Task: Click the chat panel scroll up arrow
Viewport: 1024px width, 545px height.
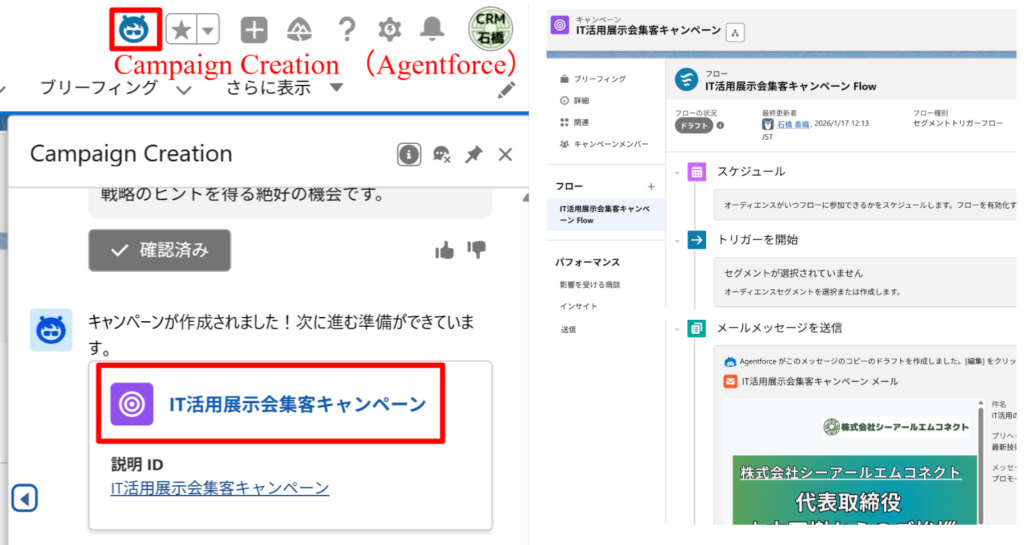Action: [x=525, y=197]
